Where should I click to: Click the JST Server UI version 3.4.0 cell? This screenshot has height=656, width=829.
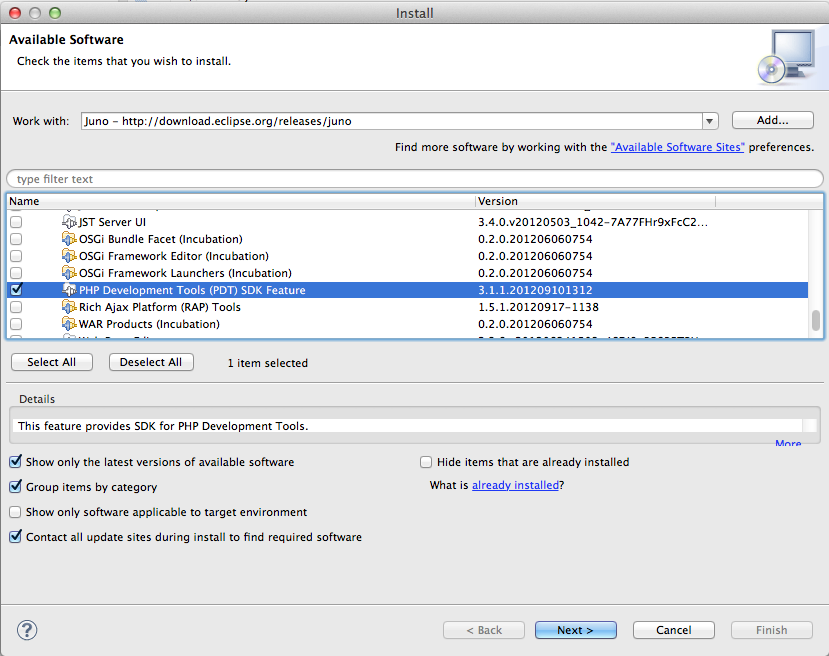[593, 222]
